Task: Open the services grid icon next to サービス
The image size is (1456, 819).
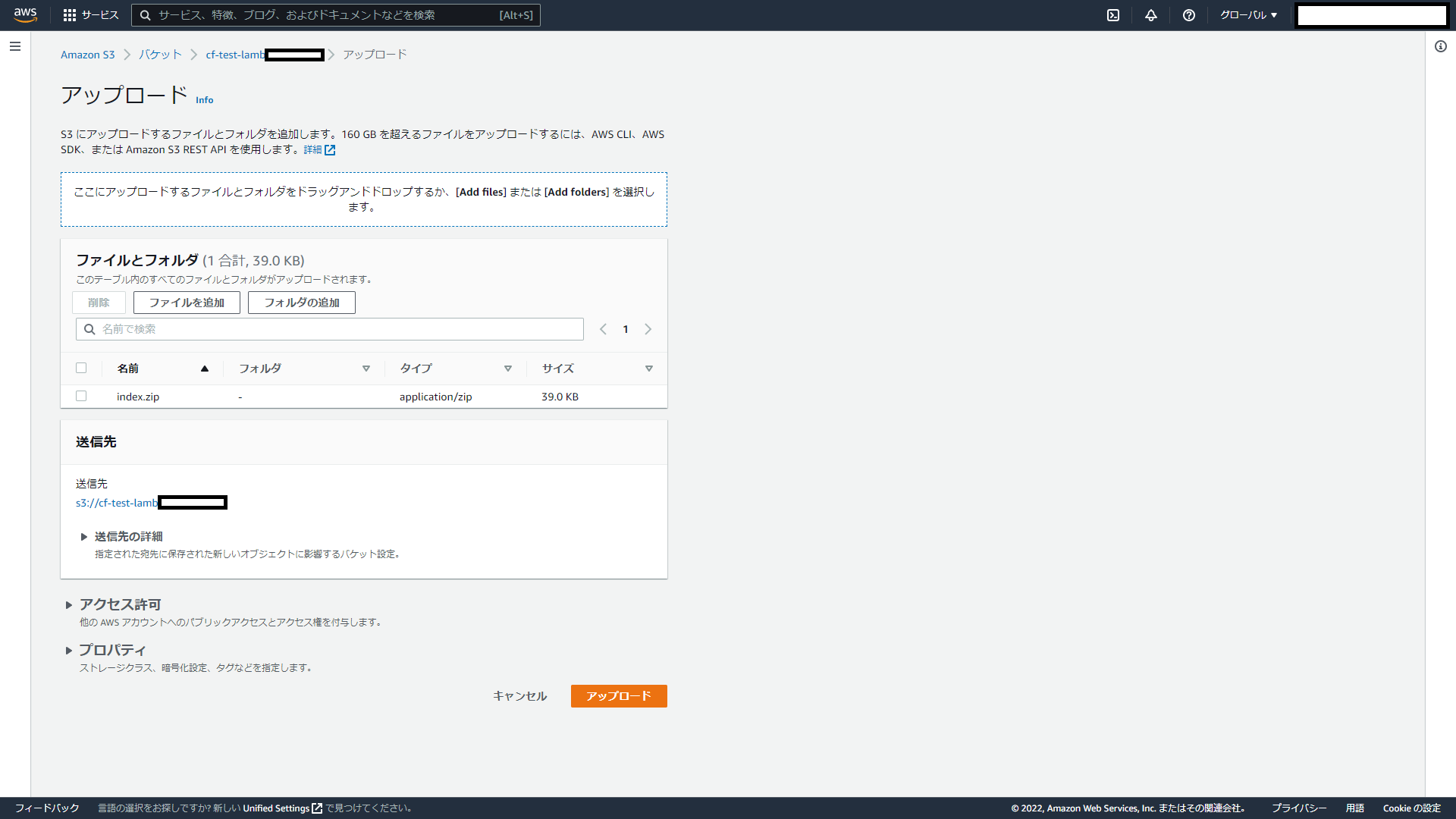Action: tap(69, 15)
